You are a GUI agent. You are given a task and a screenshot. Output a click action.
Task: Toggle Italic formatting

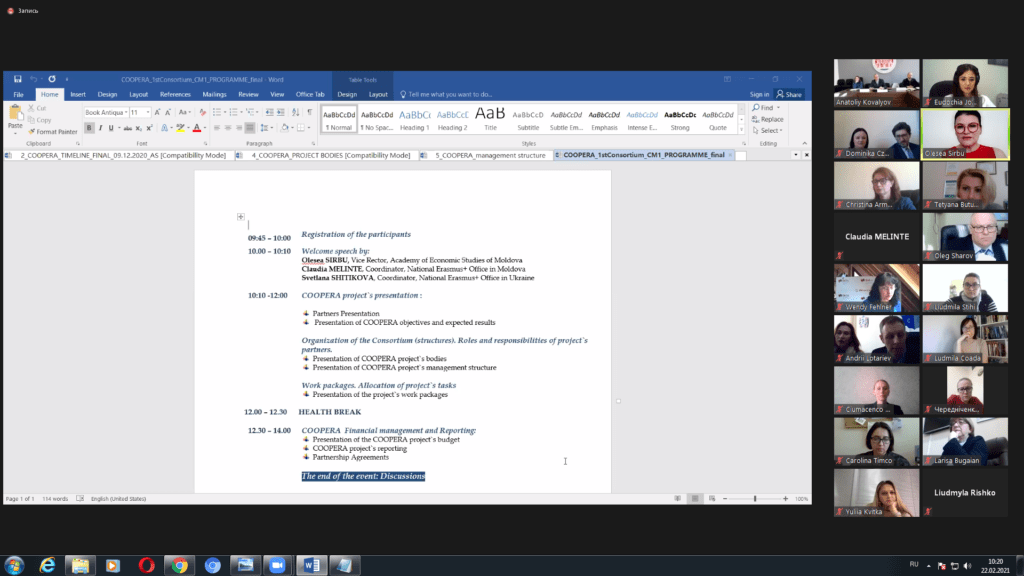pyautogui.click(x=100, y=128)
